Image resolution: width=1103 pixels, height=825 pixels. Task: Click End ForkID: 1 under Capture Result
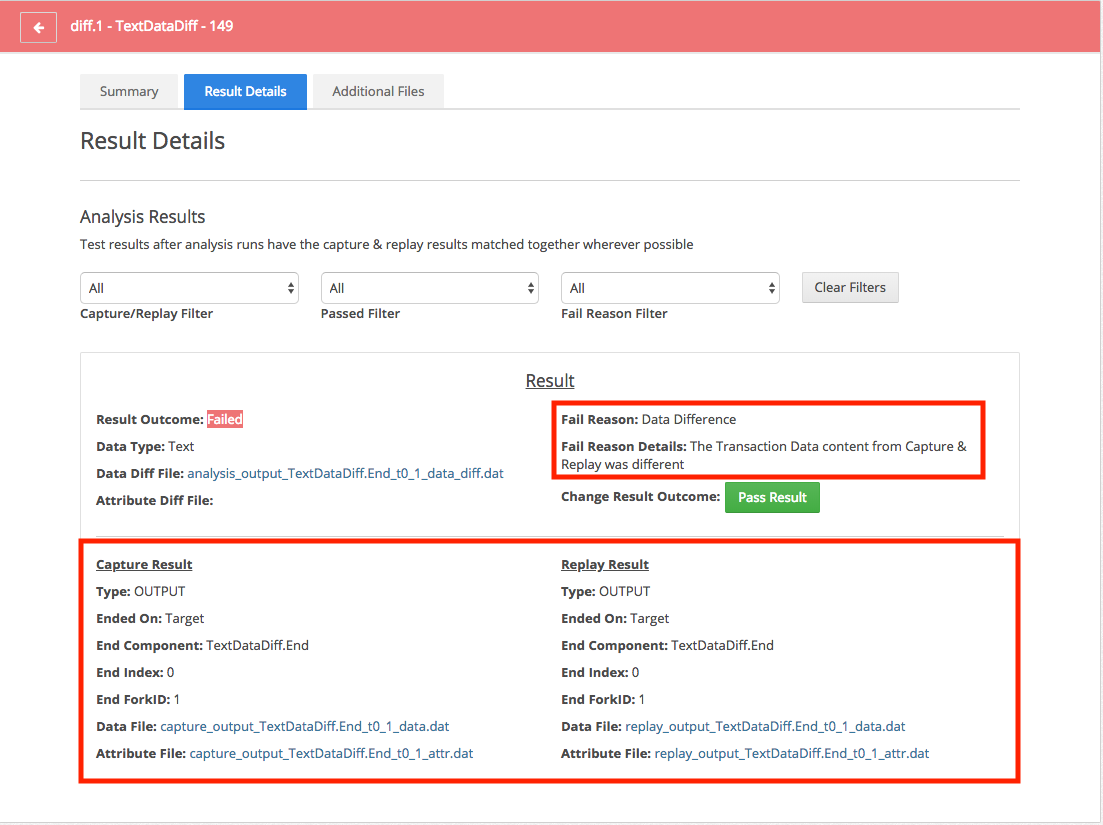138,700
